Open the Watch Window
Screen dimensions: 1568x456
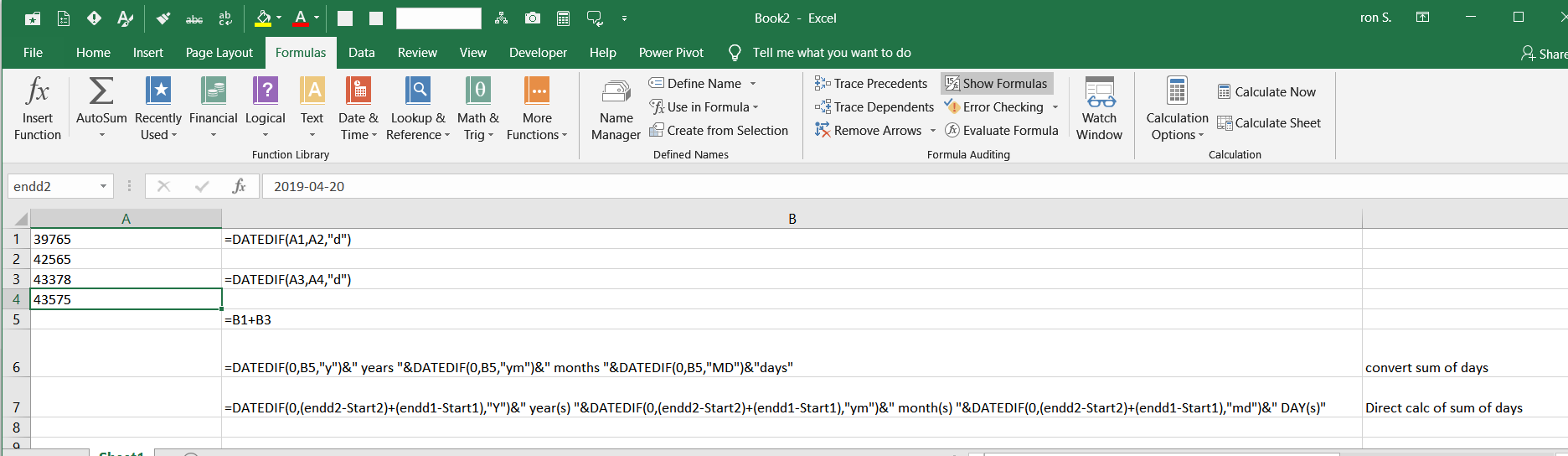[x=1099, y=109]
